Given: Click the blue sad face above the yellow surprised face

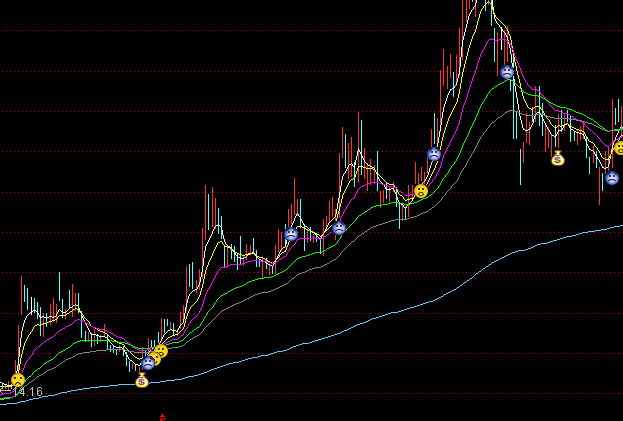Looking at the screenshot, I should tap(434, 154).
